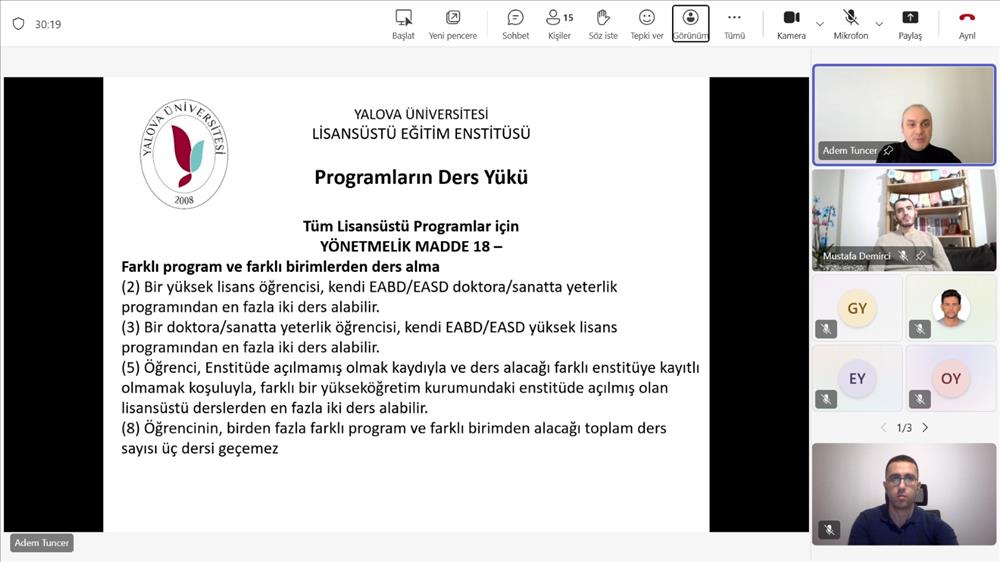The width and height of the screenshot is (1000, 562).
Task: Toggle the Kamera on or off
Action: coord(791,24)
